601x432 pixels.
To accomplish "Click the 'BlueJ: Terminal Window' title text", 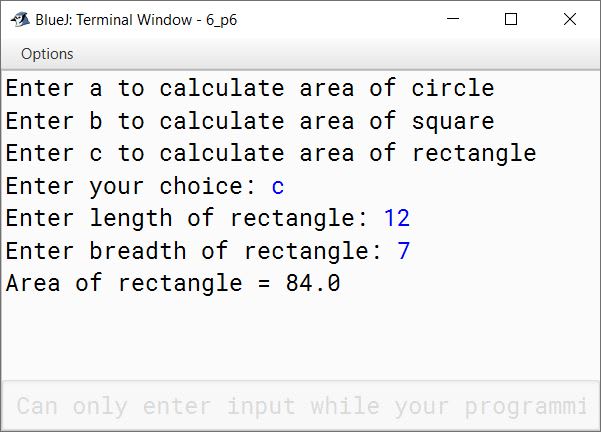I will [114, 20].
